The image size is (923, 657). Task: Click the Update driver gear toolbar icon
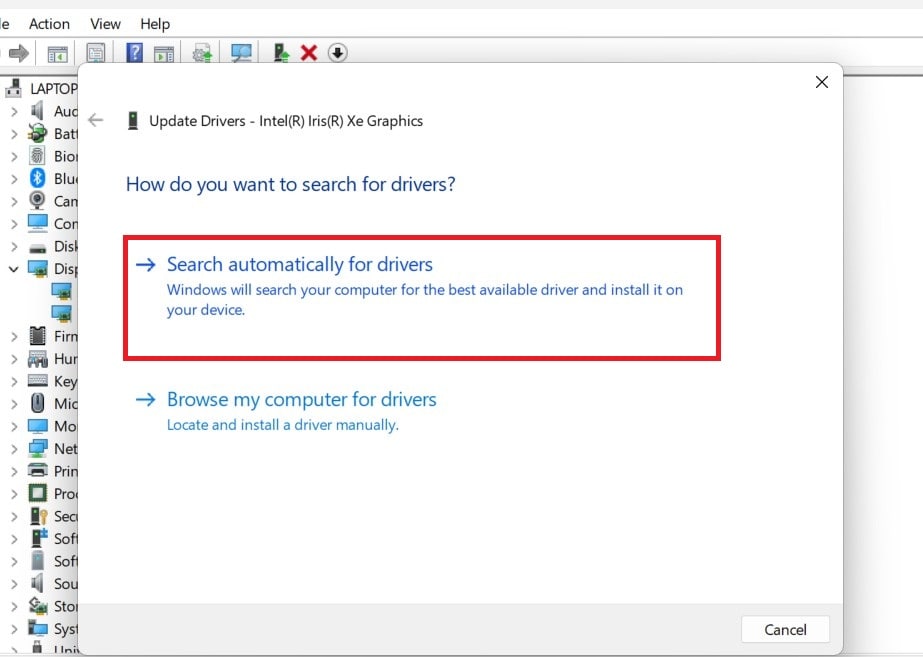[x=202, y=54]
